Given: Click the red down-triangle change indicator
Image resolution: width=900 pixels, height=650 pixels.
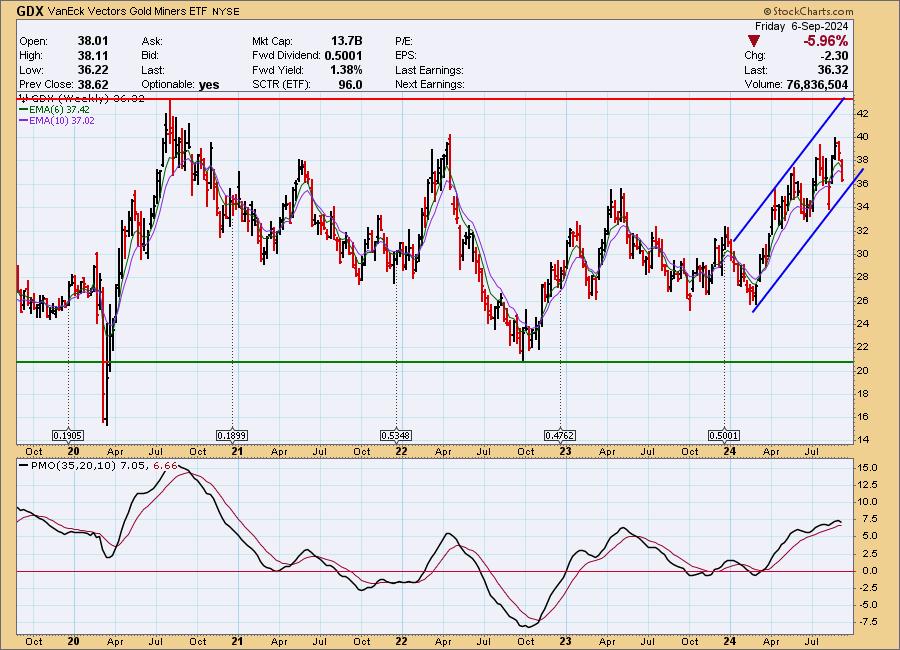Looking at the screenshot, I should coord(754,41).
